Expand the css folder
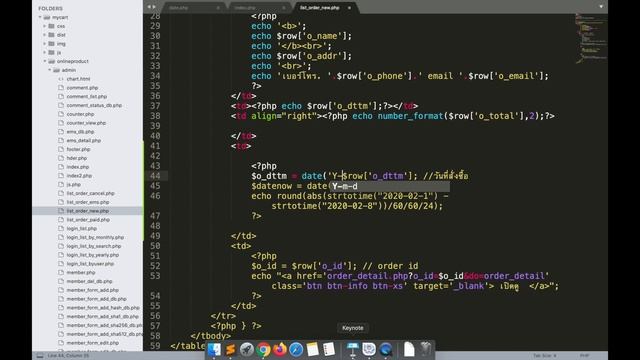 [44, 26]
